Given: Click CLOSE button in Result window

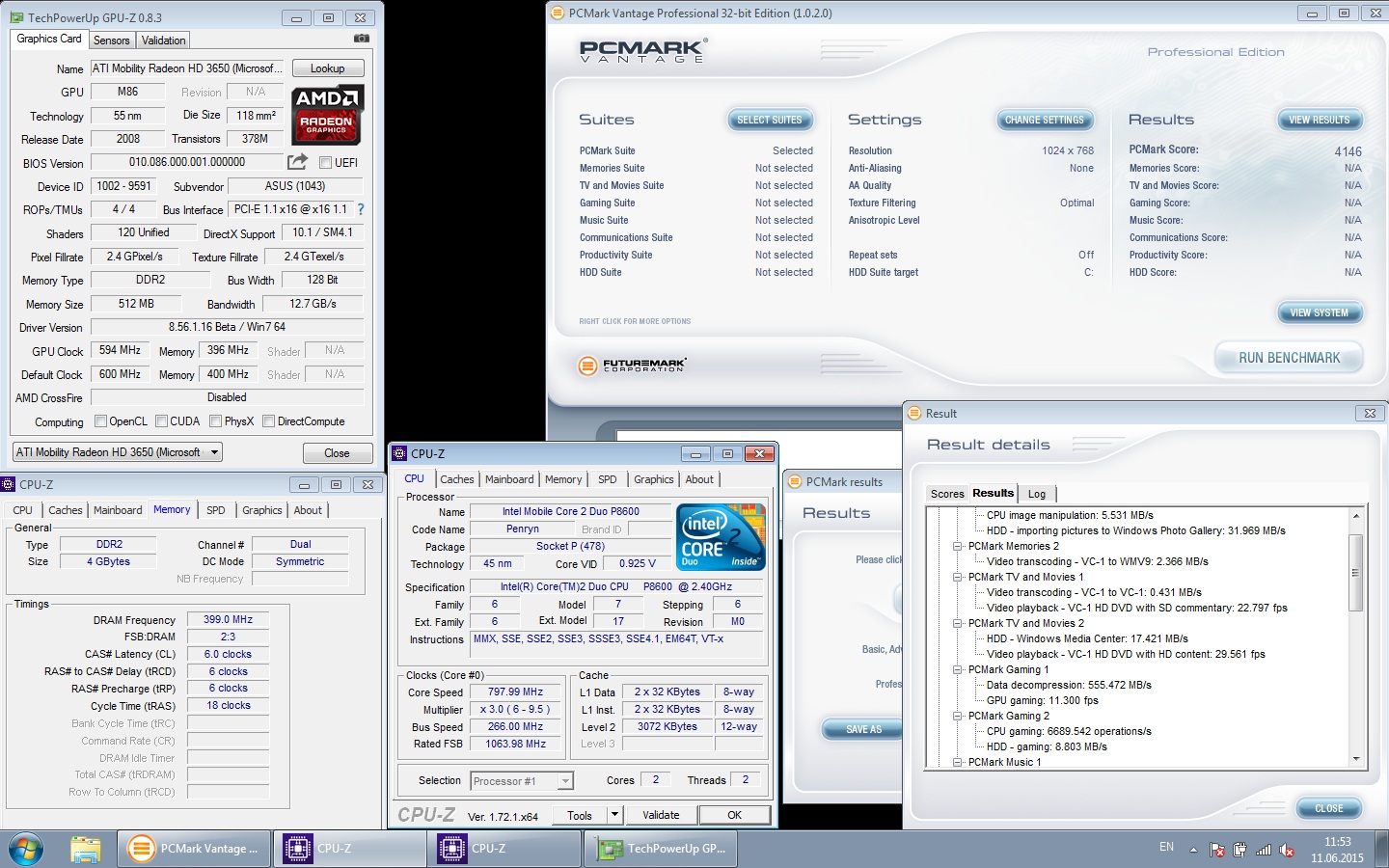Looking at the screenshot, I should 1329,808.
